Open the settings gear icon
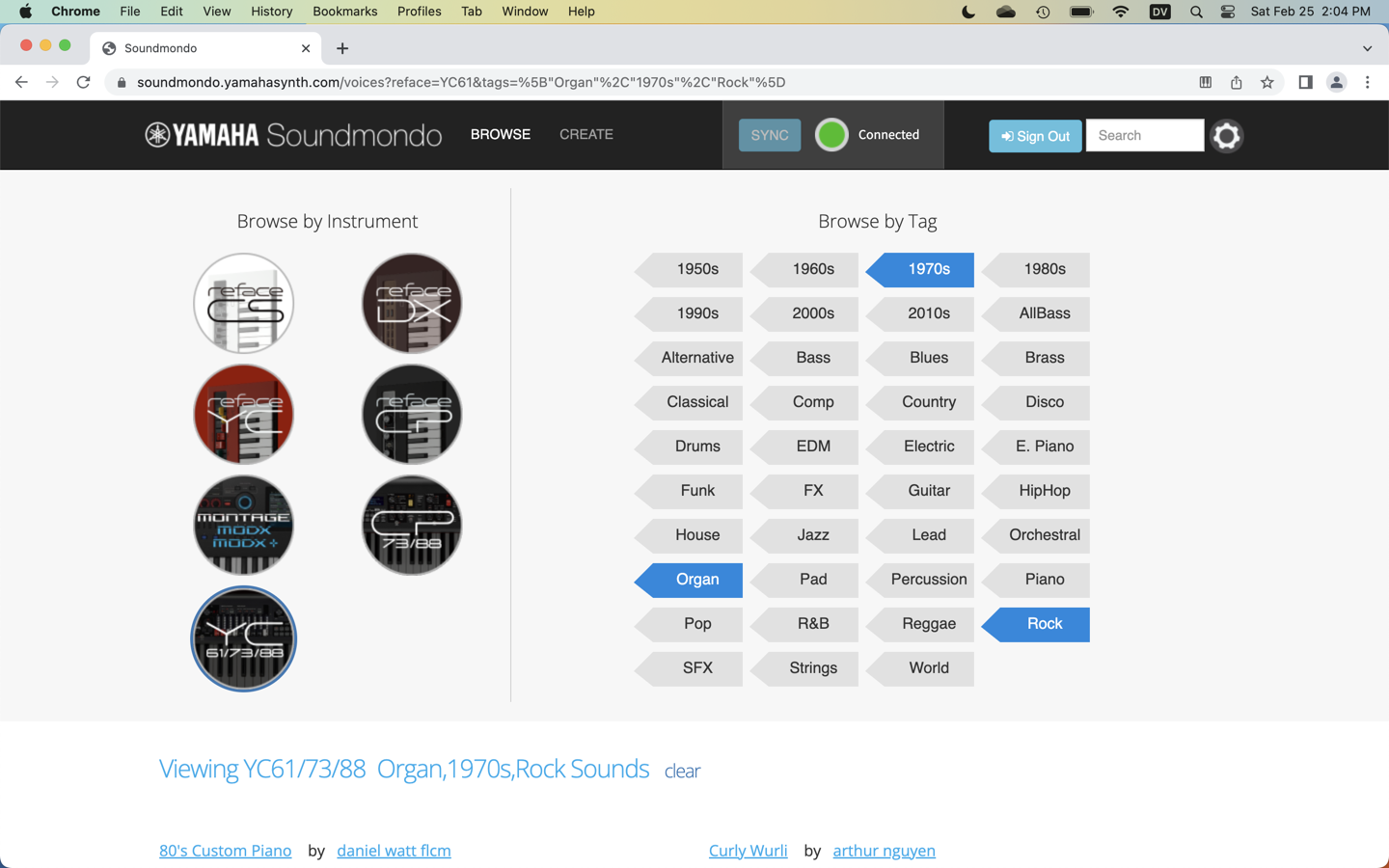1389x868 pixels. pyautogui.click(x=1226, y=135)
